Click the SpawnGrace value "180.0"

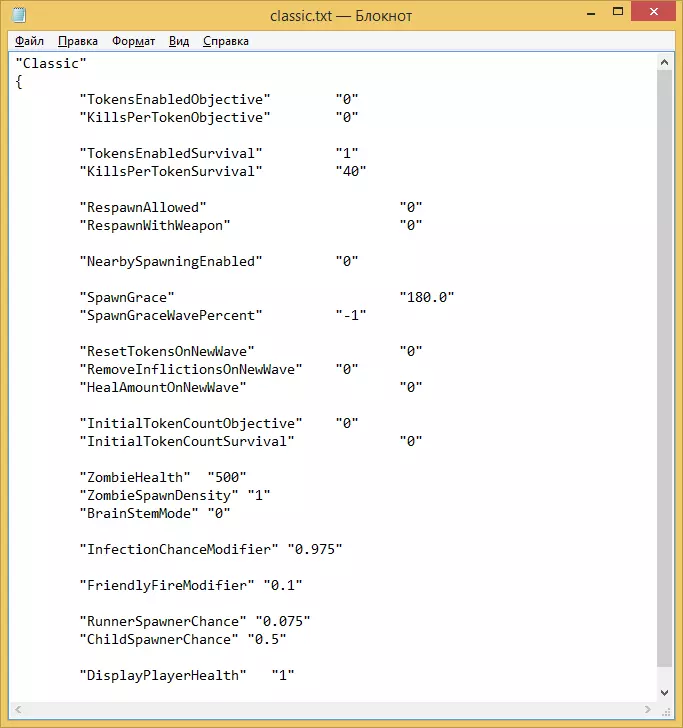point(427,297)
